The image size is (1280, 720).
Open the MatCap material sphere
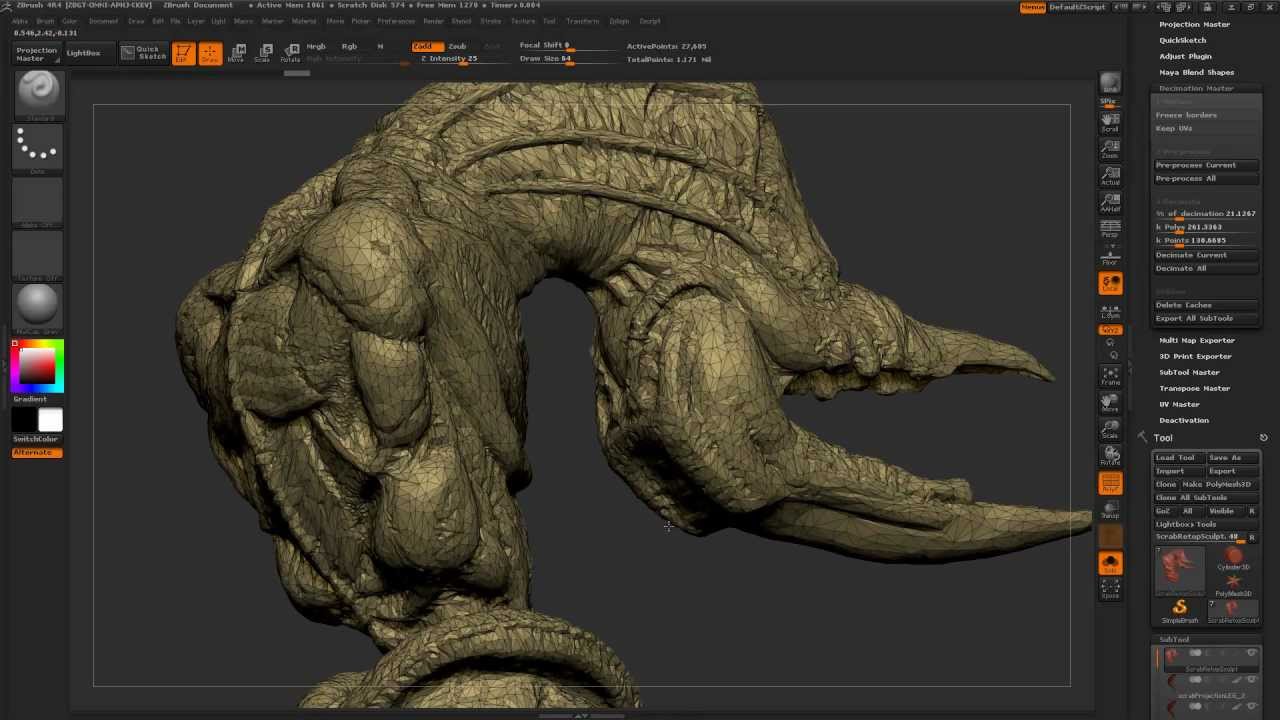(38, 309)
